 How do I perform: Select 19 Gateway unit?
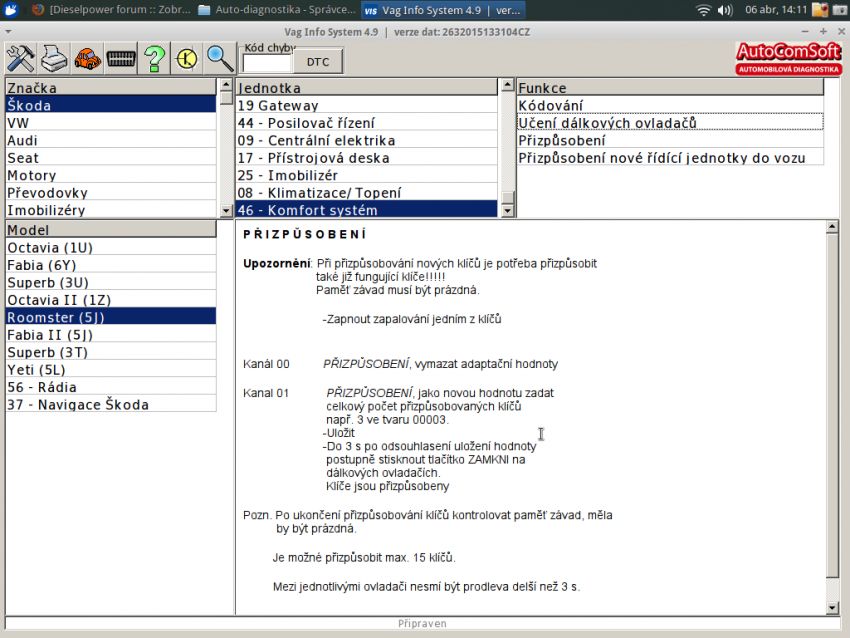366,105
